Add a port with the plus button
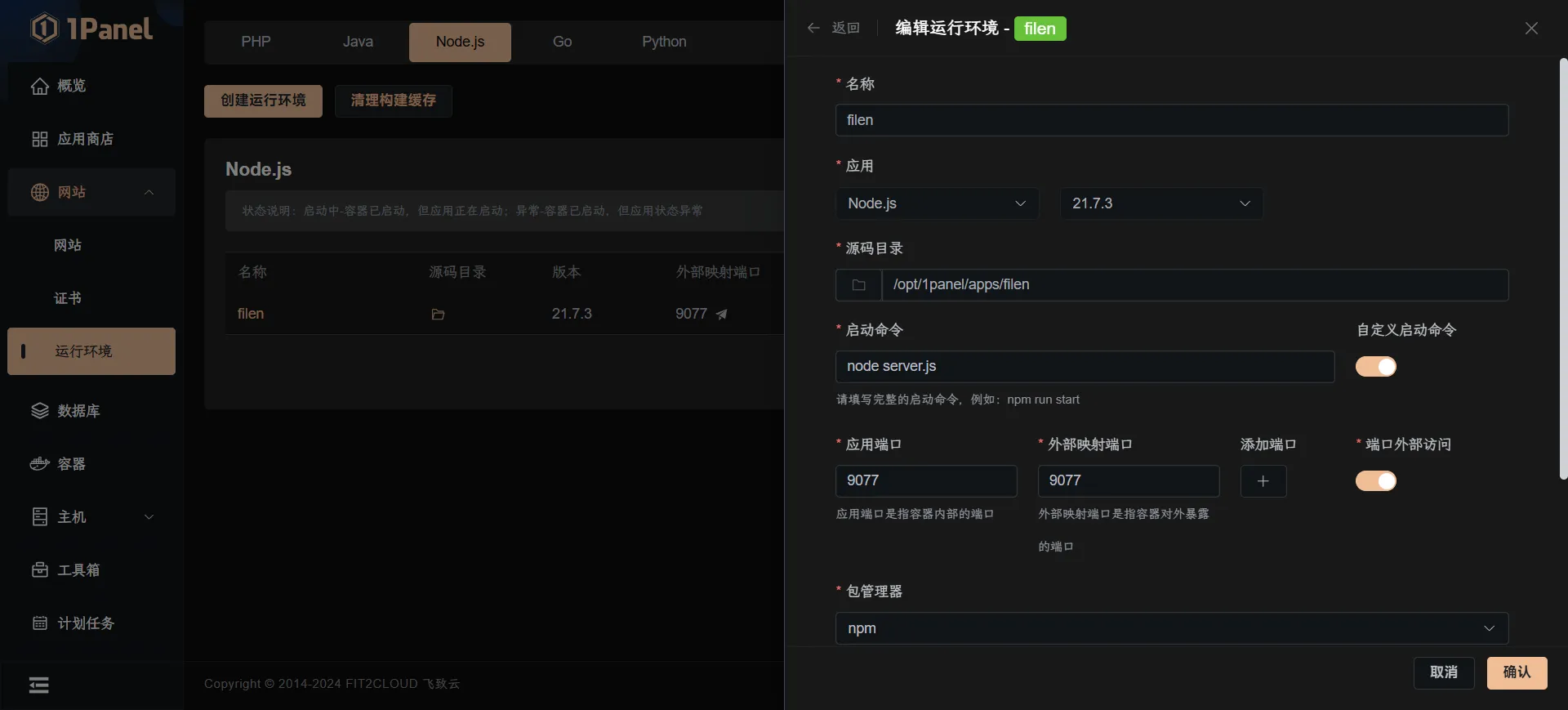The width and height of the screenshot is (1568, 710). pyautogui.click(x=1263, y=481)
